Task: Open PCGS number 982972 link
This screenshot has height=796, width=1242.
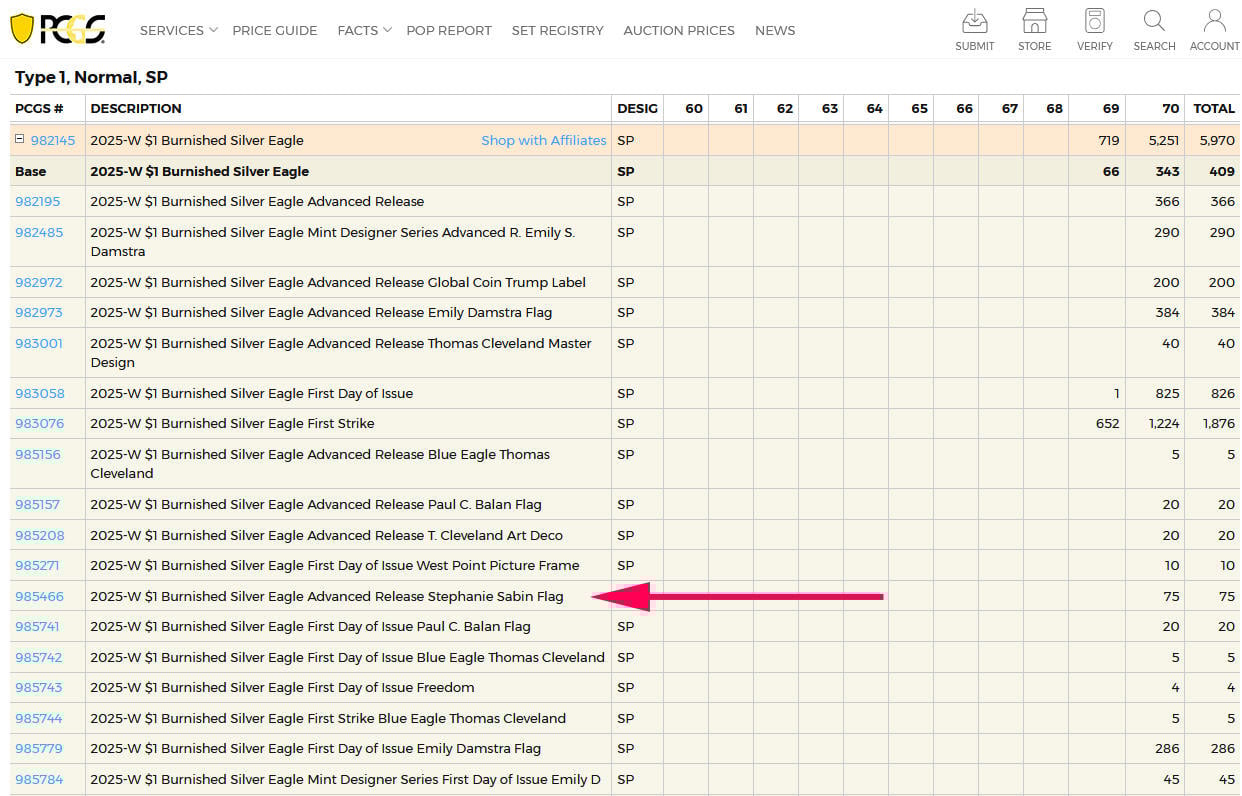Action: point(39,282)
